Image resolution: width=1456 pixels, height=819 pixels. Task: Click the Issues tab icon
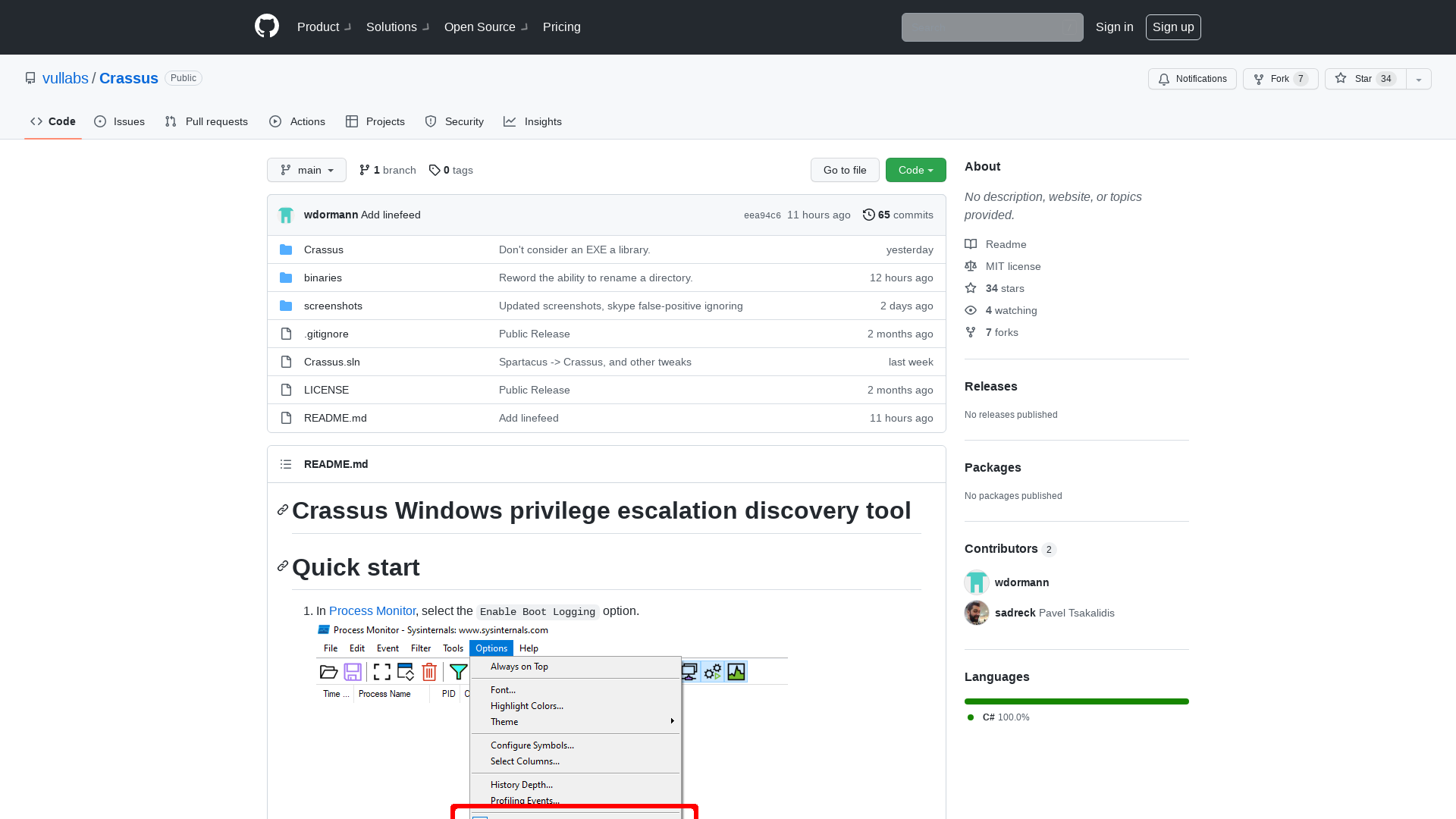pos(100,121)
